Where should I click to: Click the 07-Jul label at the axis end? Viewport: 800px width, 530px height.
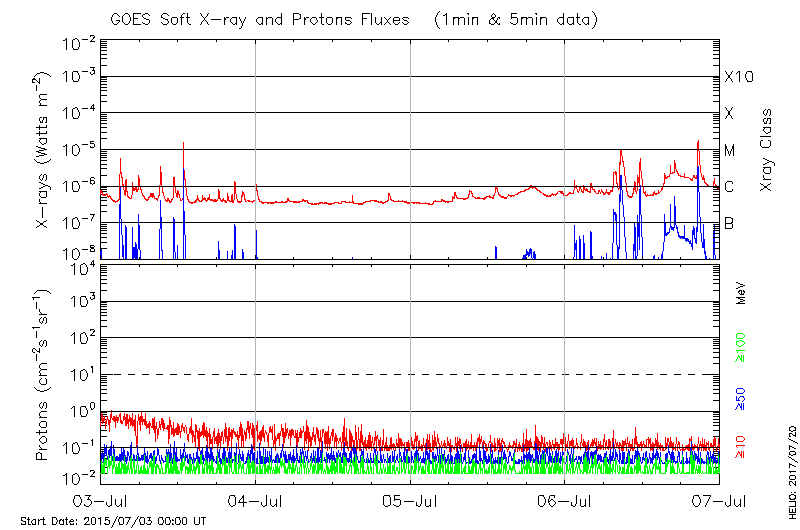[719, 499]
